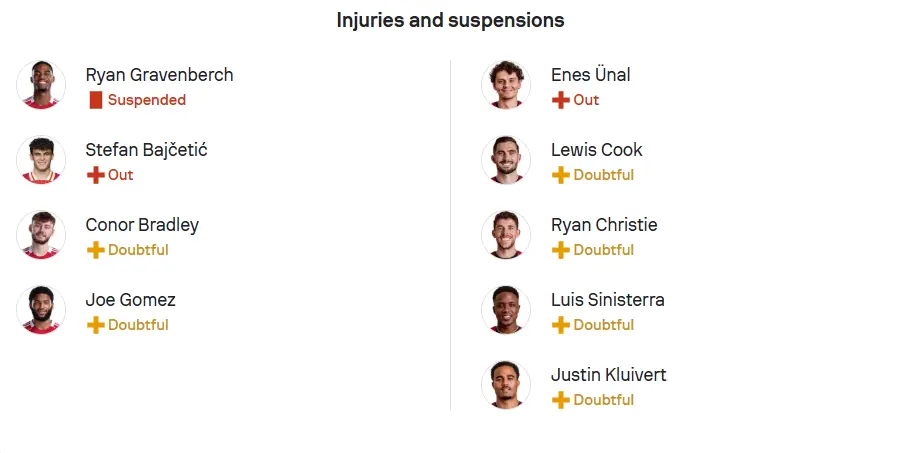Select Luis Sinisterra's avatar image
The image size is (900, 453).
click(506, 310)
